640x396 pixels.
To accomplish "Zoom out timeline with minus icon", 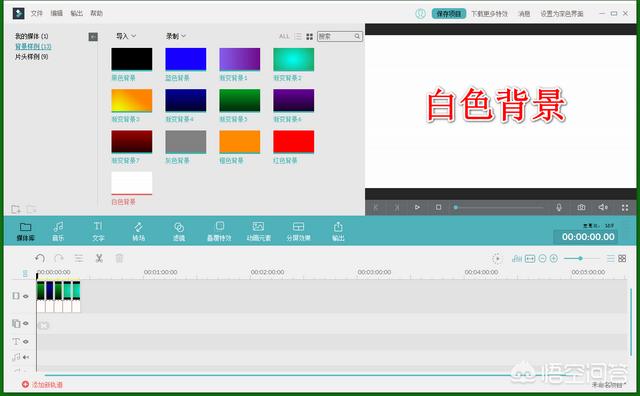I will tap(542, 258).
